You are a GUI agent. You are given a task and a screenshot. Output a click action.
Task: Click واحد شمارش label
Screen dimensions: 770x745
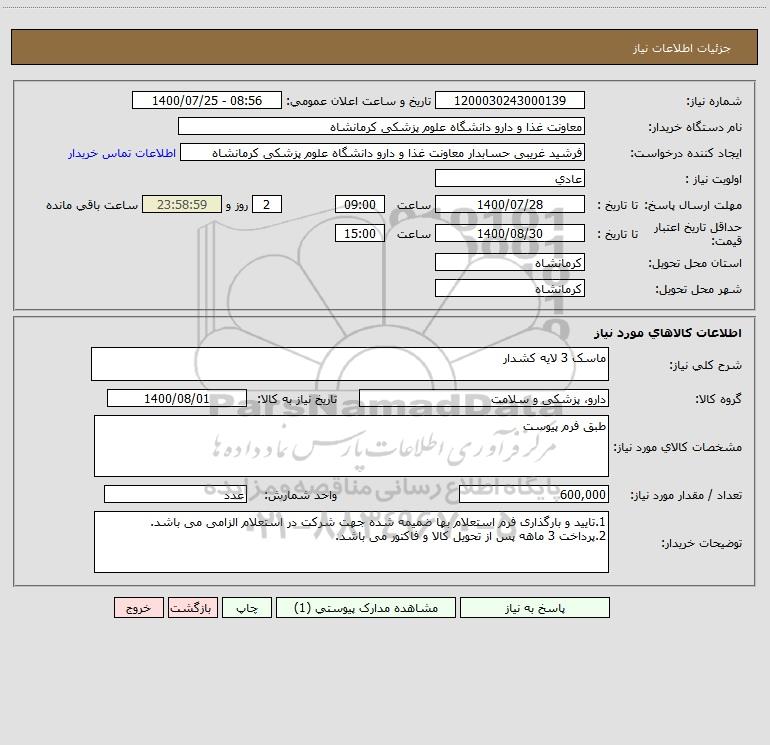click(301, 495)
